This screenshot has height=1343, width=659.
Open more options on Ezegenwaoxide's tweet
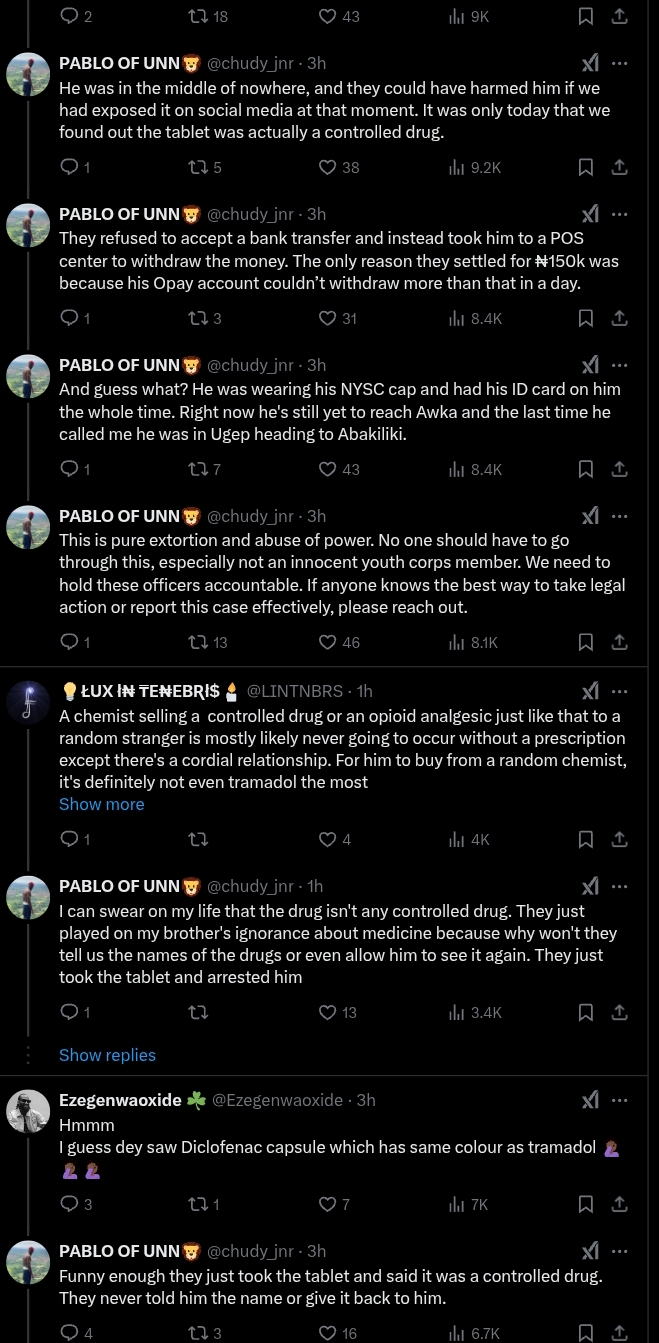coord(620,1100)
